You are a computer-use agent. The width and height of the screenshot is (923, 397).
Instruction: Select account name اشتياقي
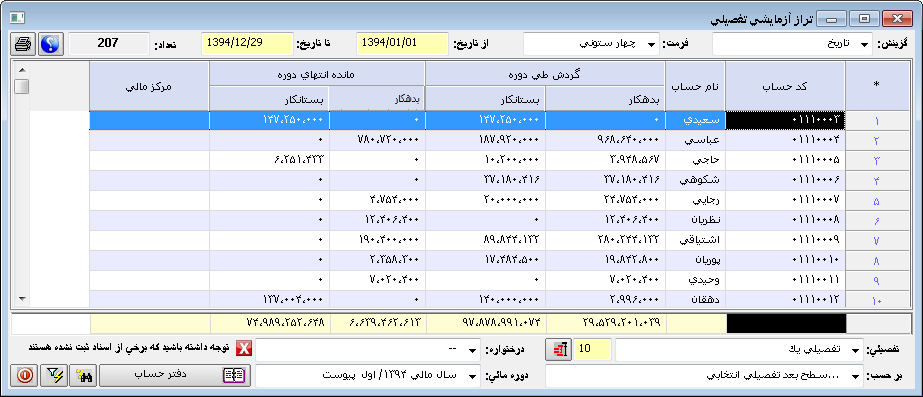coord(695,241)
